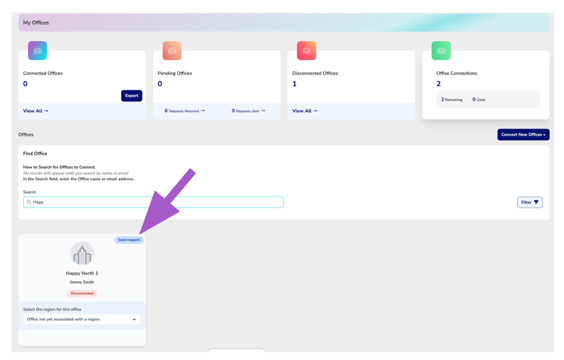Open Requests Sent link
The width and height of the screenshot is (564, 360).
click(x=248, y=111)
